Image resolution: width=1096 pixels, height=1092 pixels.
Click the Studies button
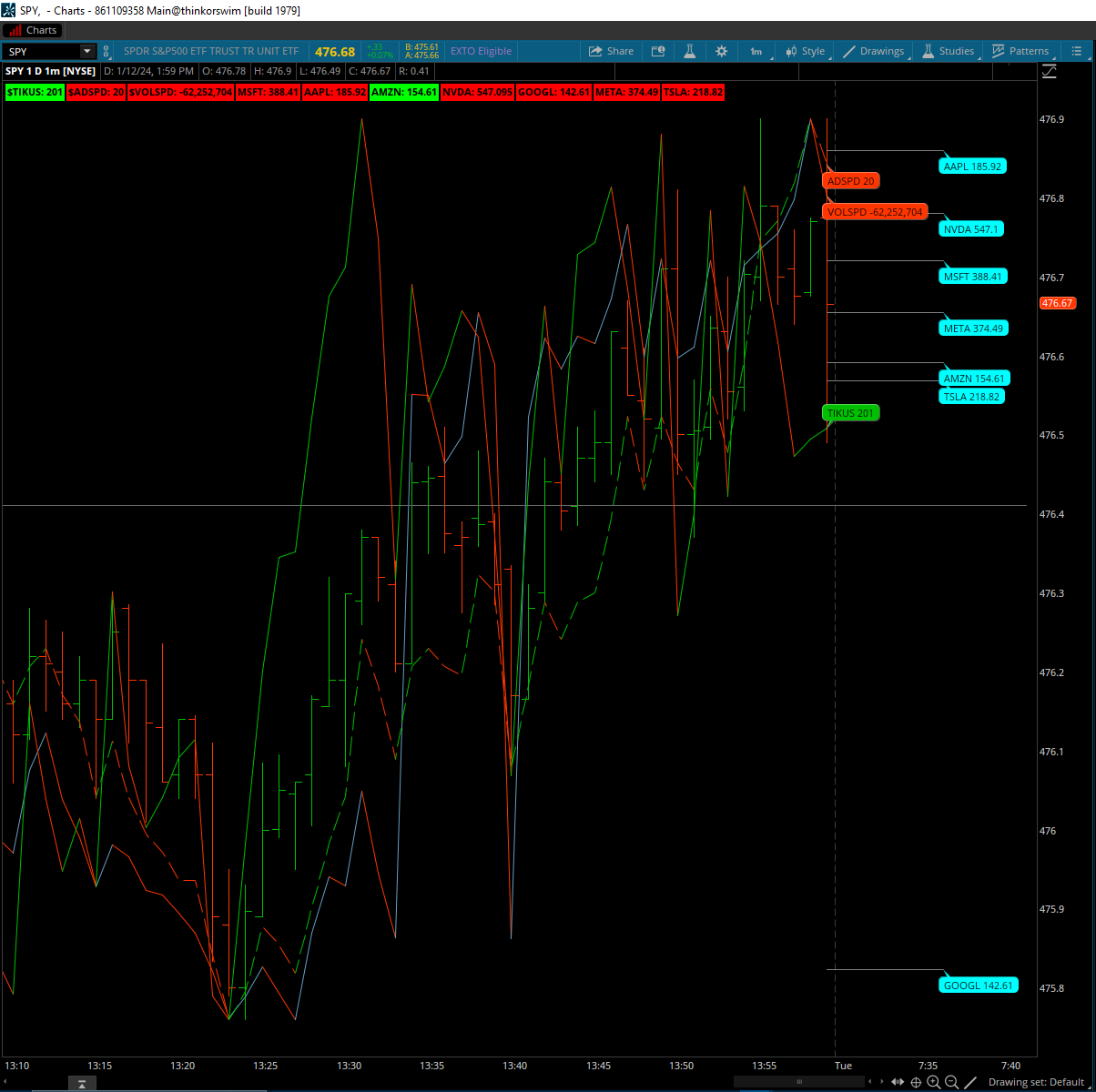pyautogui.click(x=948, y=52)
